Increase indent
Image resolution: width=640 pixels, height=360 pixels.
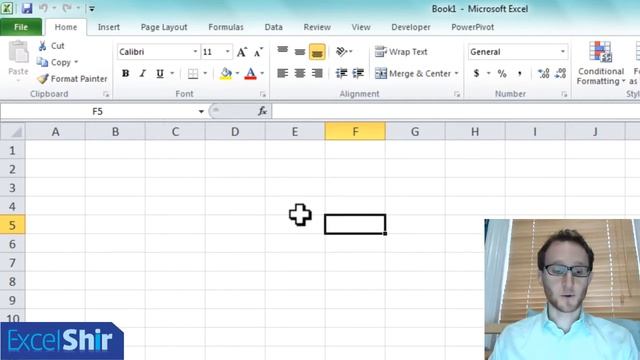358,73
